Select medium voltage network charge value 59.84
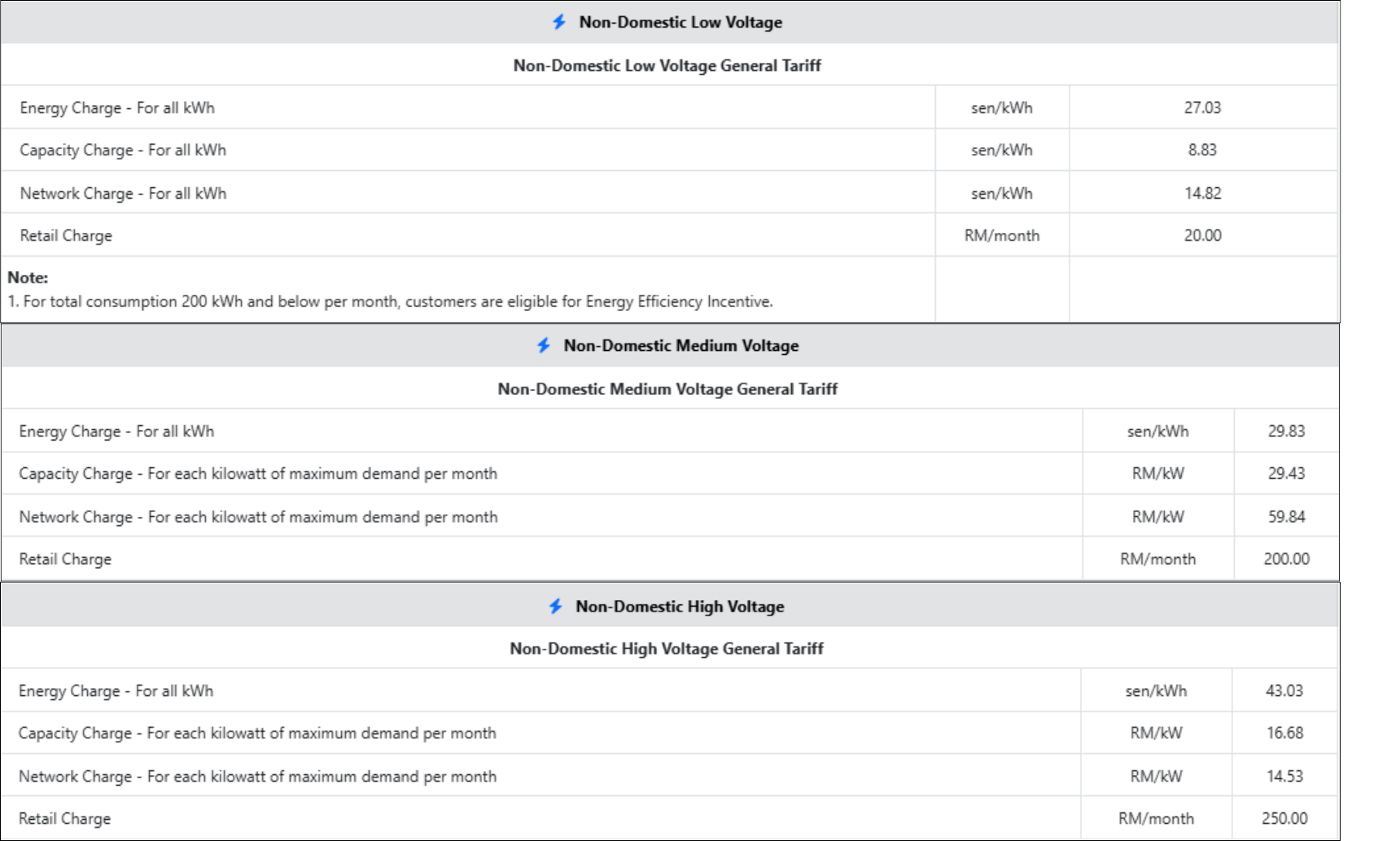The height and width of the screenshot is (841, 1400). click(x=1286, y=516)
